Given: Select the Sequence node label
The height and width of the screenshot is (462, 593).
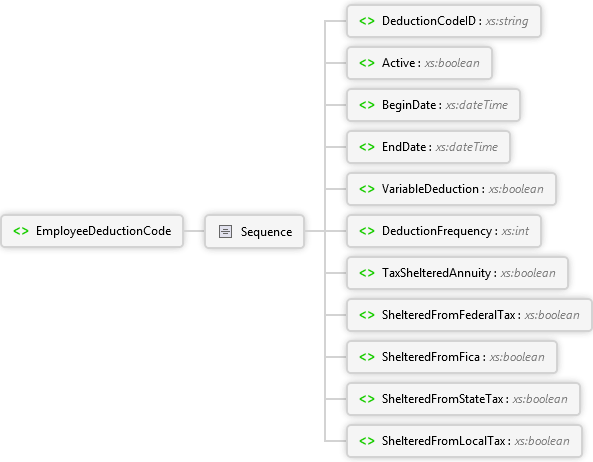Looking at the screenshot, I should [x=266, y=232].
